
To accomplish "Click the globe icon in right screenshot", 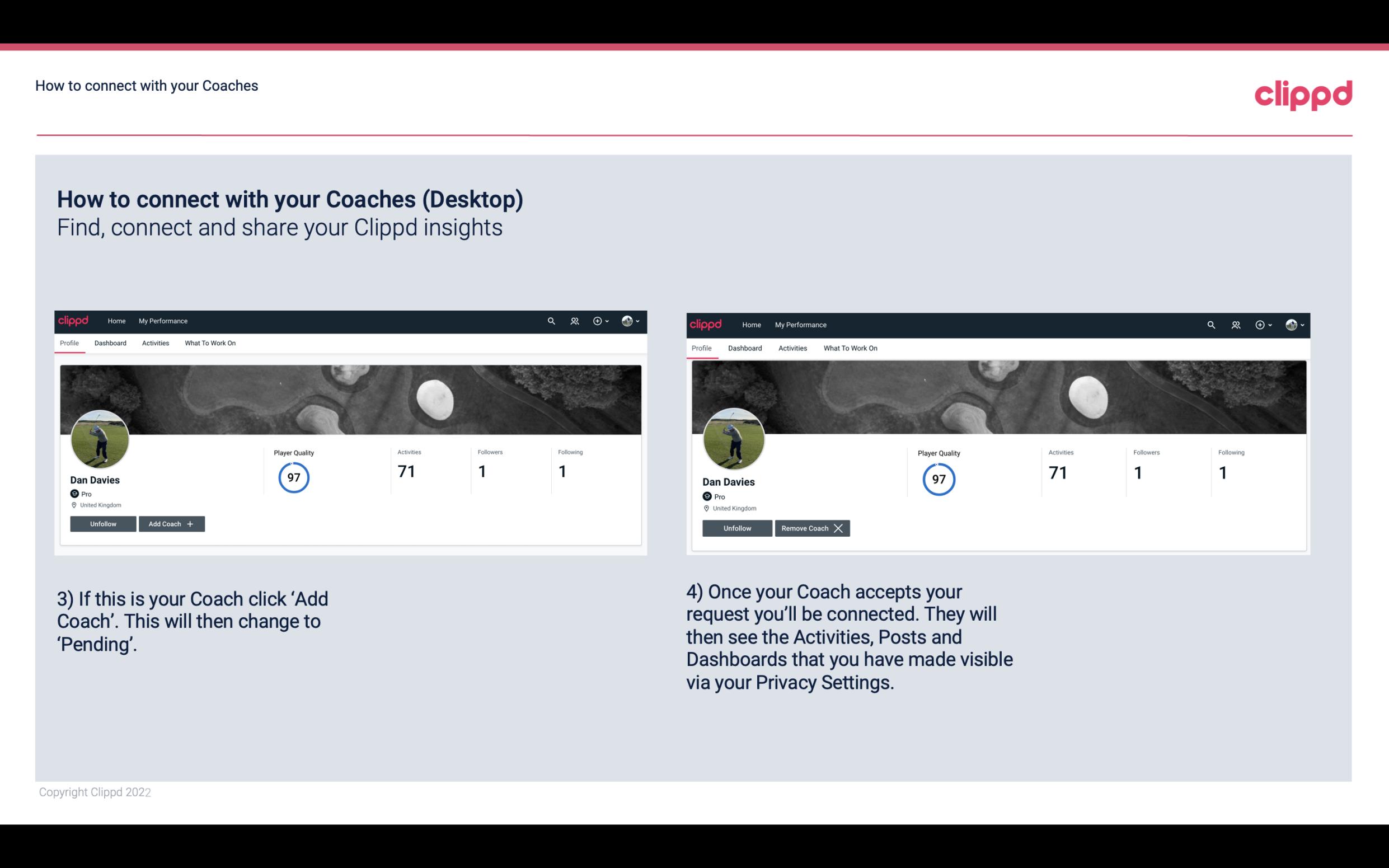I will (1291, 324).
